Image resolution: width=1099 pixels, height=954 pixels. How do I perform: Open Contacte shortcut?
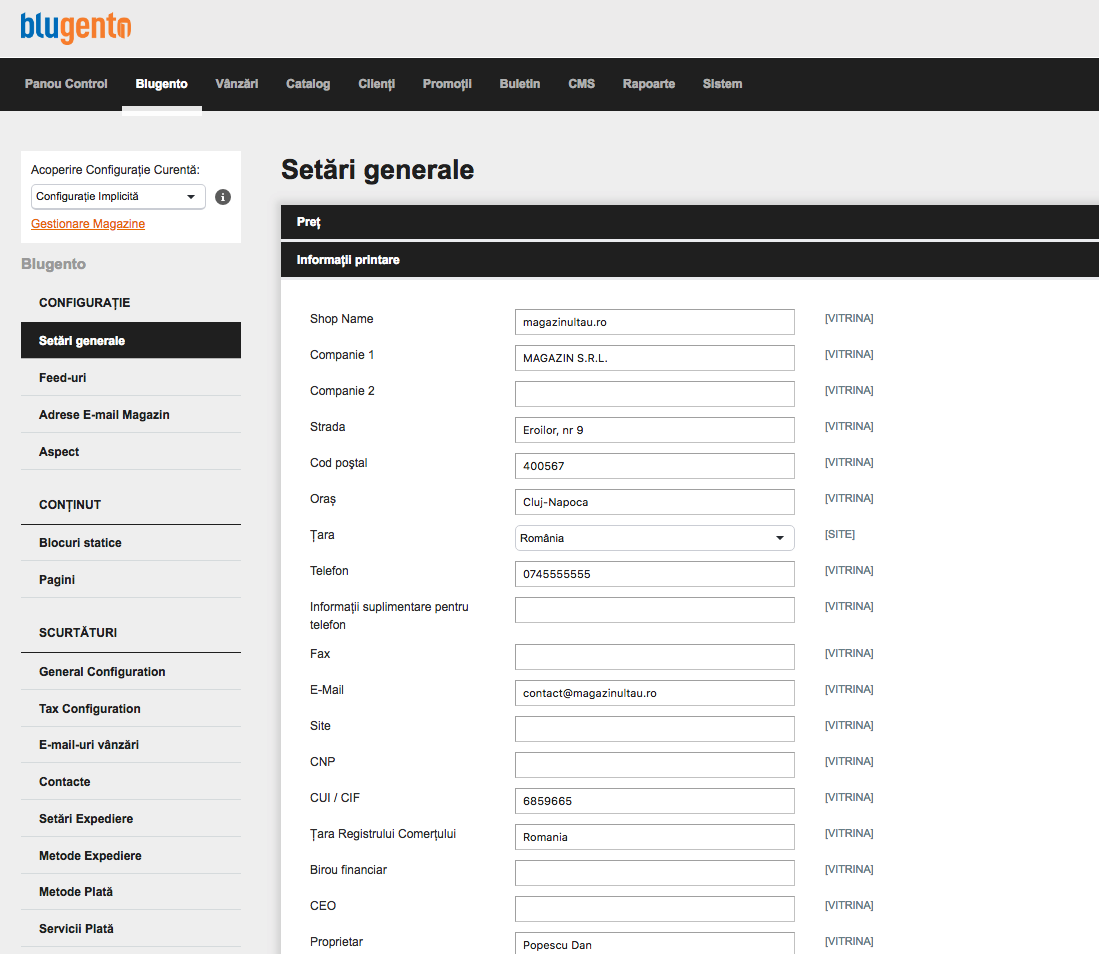tap(131, 782)
